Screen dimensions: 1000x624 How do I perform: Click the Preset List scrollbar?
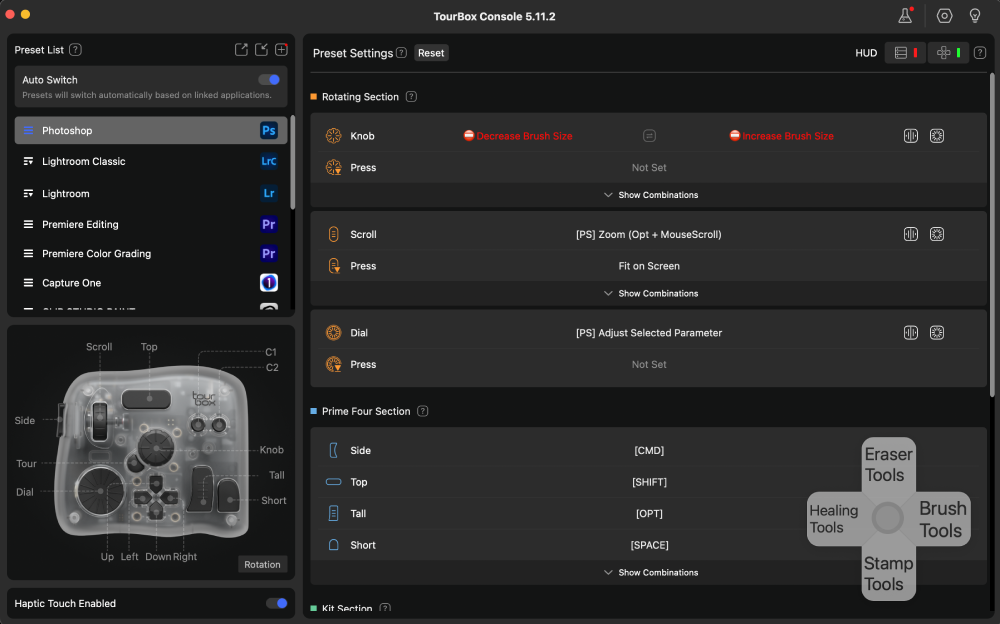[x=293, y=163]
